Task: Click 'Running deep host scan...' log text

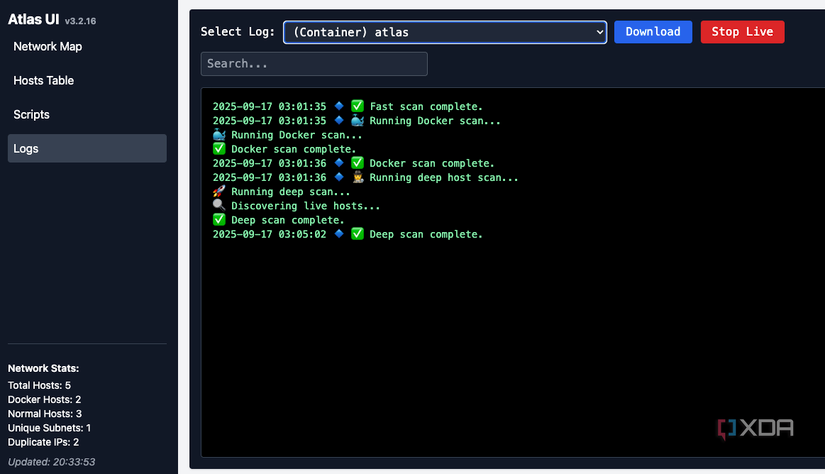Action: click(444, 178)
